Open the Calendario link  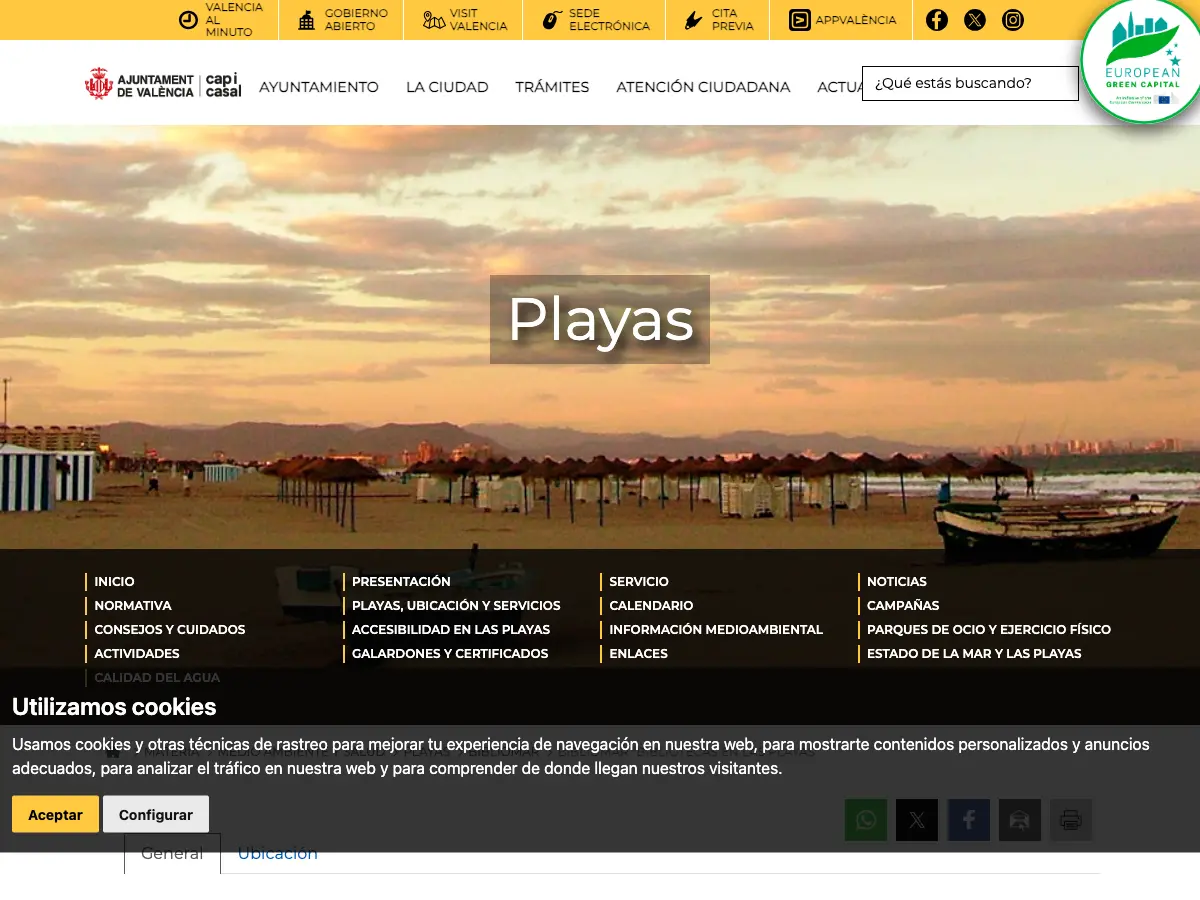point(651,605)
